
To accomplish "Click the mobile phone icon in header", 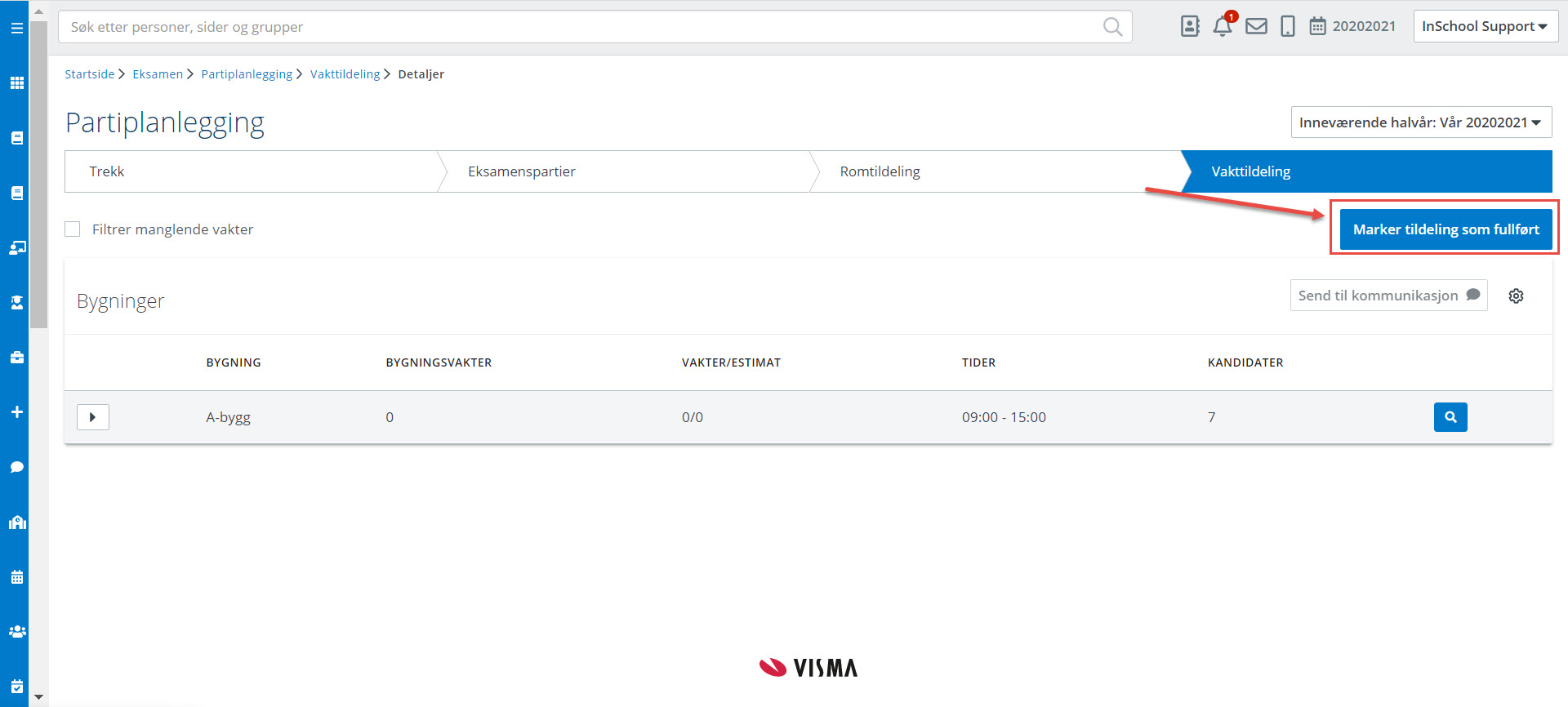I will (1288, 26).
